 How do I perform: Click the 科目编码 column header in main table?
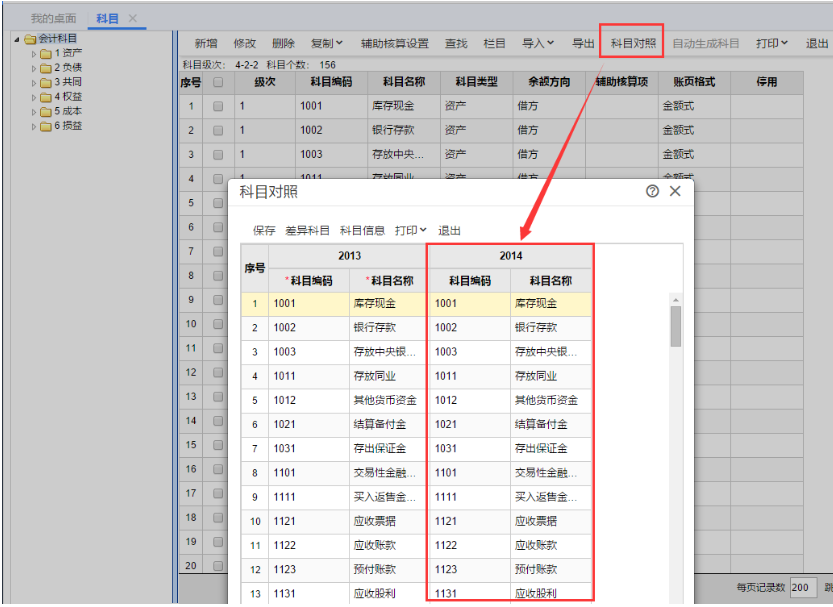[x=331, y=82]
